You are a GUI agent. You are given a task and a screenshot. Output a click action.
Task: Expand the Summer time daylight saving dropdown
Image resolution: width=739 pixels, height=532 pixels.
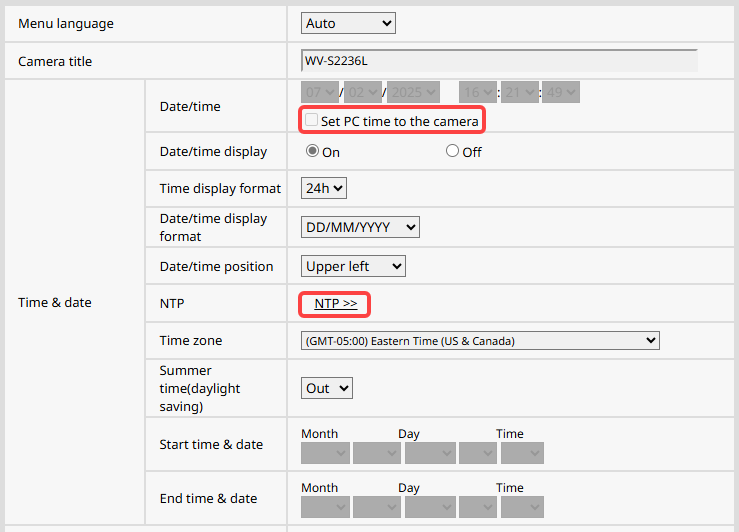point(326,388)
